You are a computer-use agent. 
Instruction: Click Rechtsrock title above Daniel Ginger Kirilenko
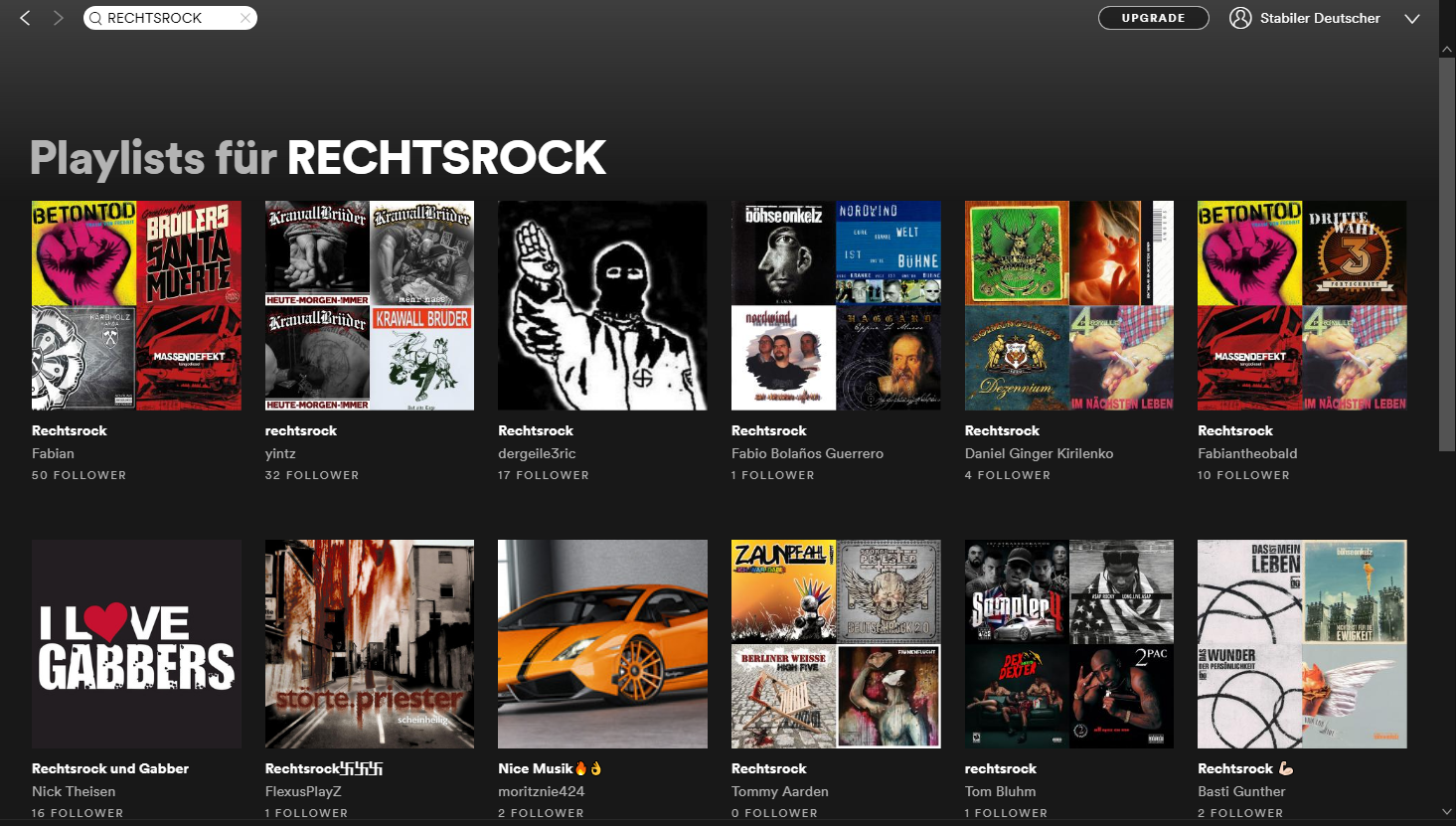point(1002,430)
